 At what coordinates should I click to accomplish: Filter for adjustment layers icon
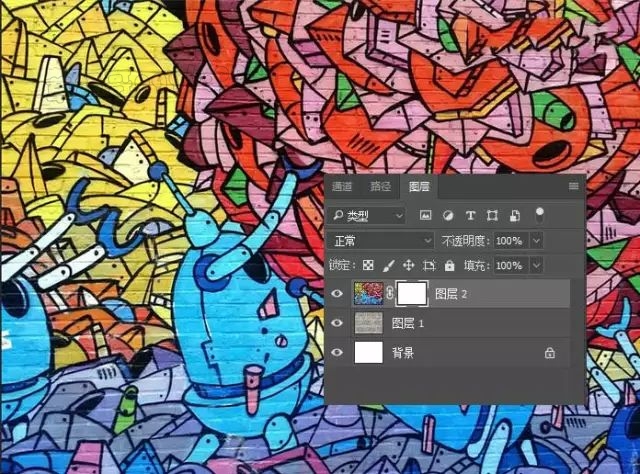[x=448, y=215]
